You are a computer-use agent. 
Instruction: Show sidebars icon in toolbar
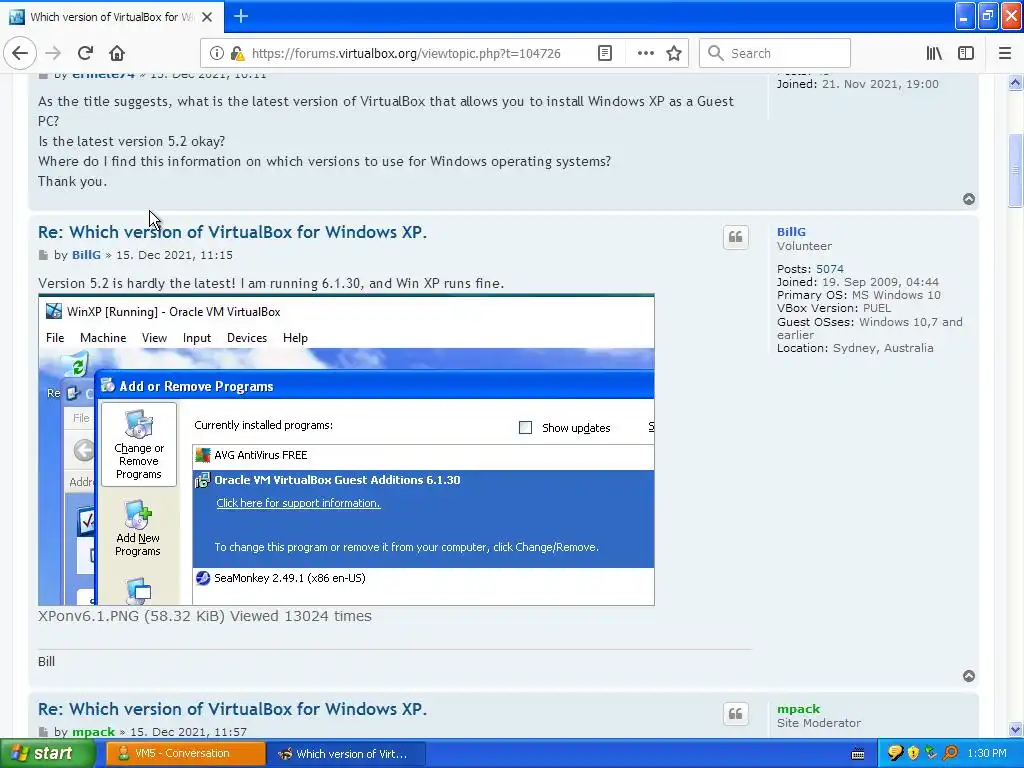point(966,53)
